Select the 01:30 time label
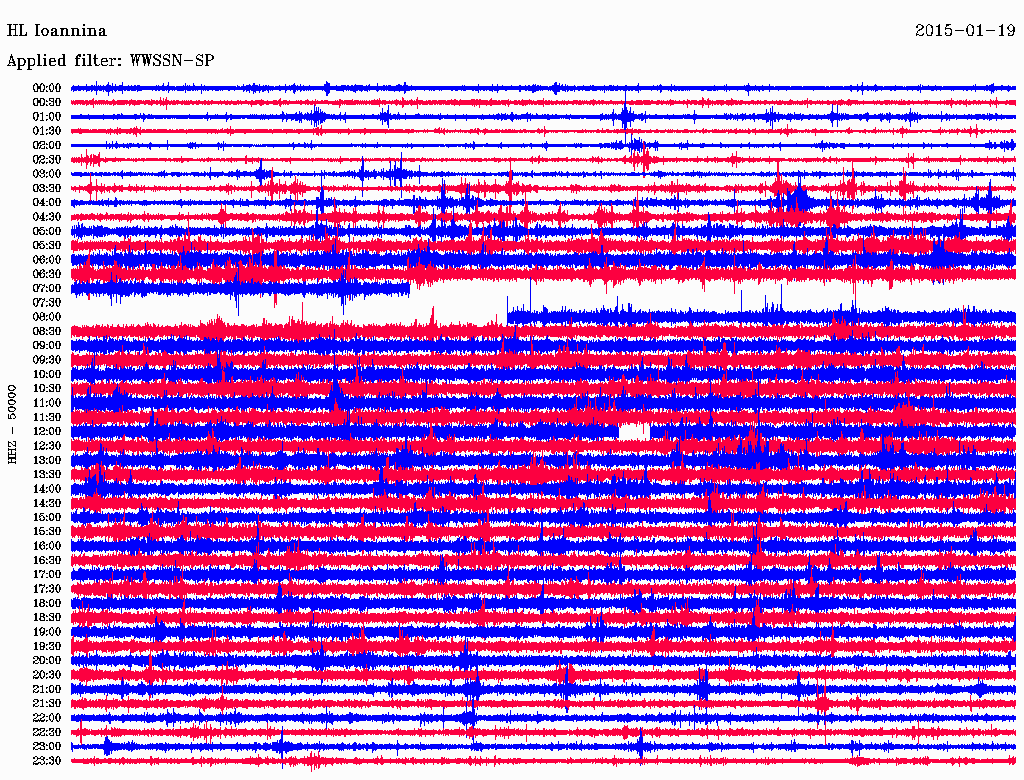Viewport: 1024px width, 780px height. [x=47, y=131]
